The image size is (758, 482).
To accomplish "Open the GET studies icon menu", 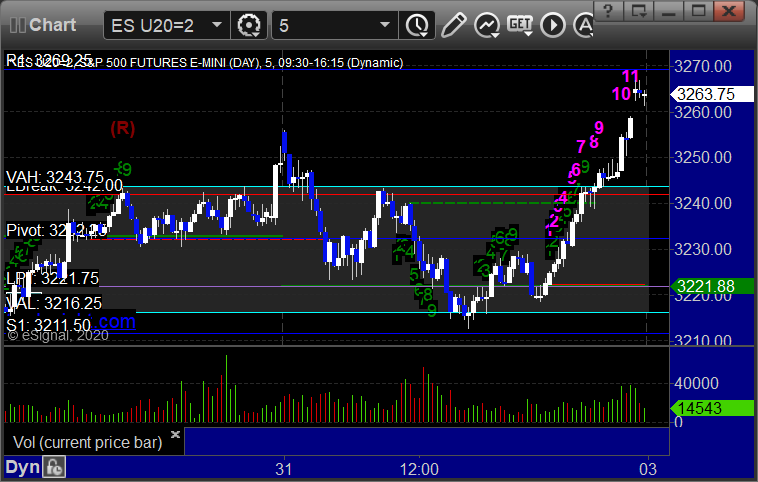I will click(x=520, y=25).
